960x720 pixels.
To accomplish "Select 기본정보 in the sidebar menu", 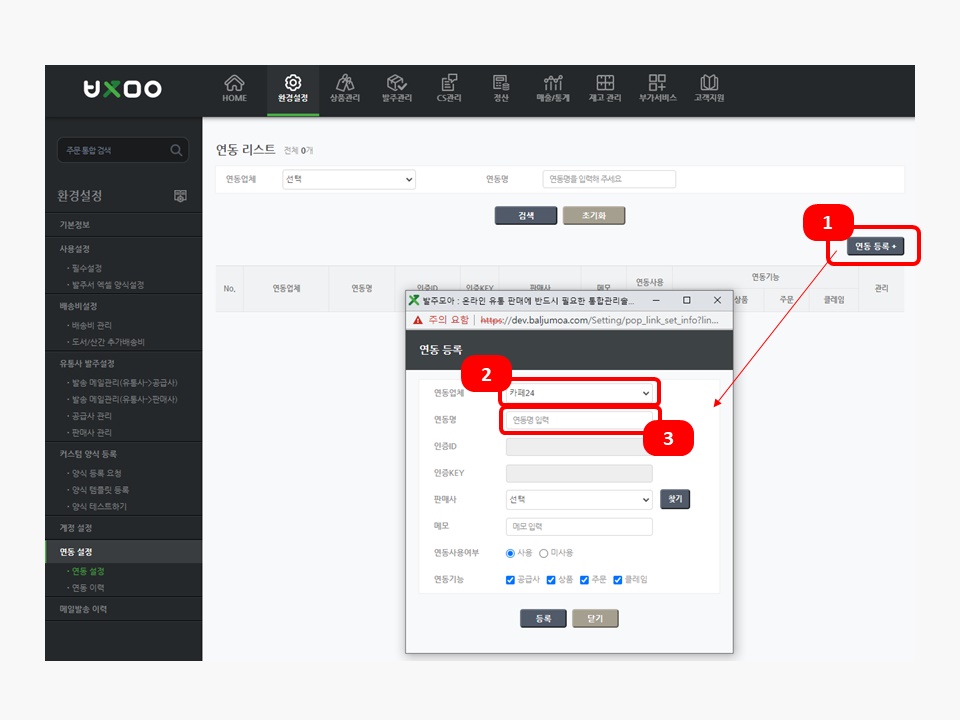I will point(75,225).
